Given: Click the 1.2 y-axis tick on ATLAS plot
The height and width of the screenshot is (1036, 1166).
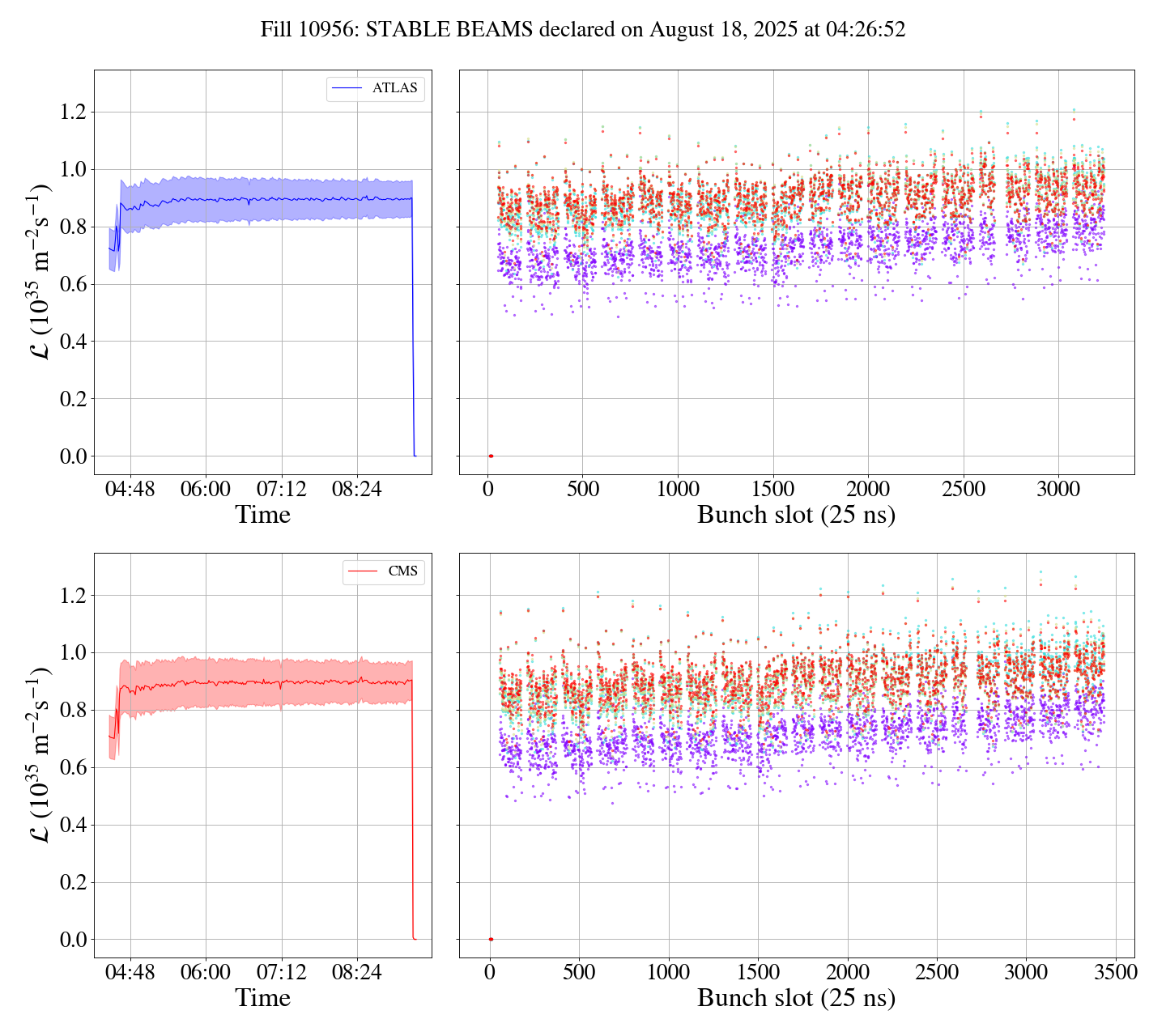Looking at the screenshot, I should click(73, 112).
